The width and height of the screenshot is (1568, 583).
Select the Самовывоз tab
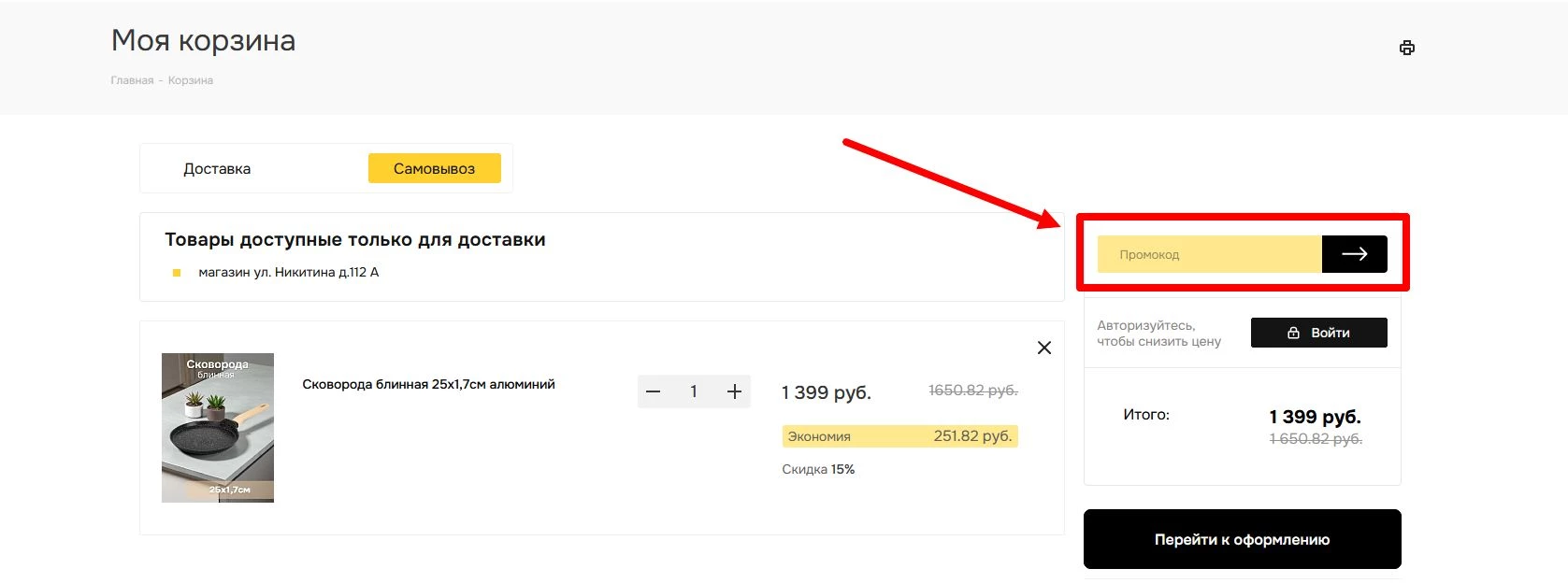434,169
